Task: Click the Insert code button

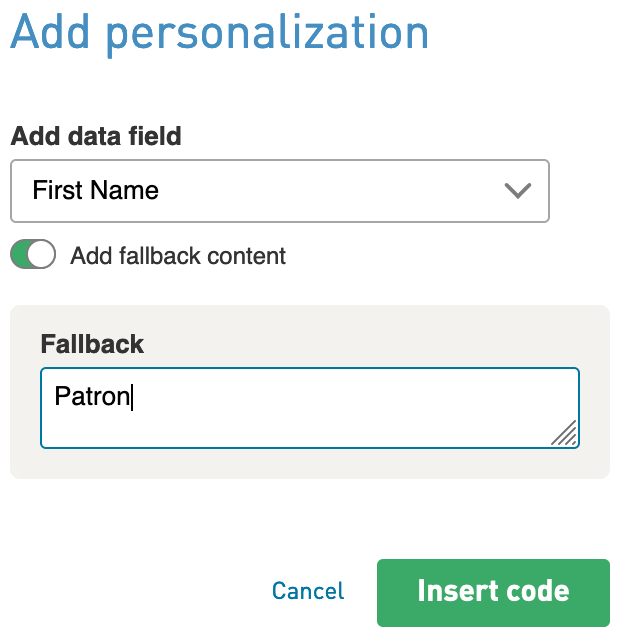Action: pos(493,592)
